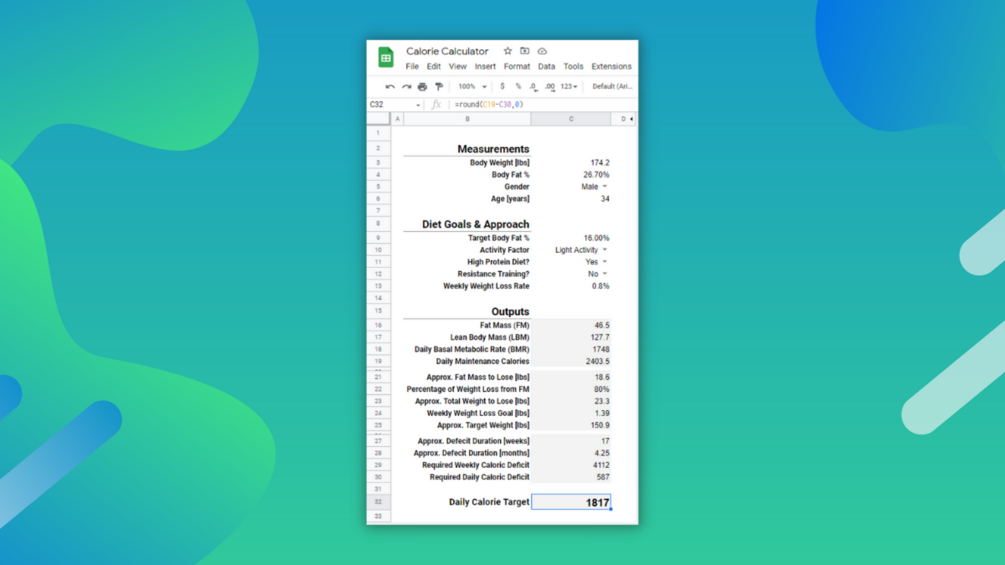The image size is (1005, 565).
Task: Select column B header
Action: coord(467,119)
